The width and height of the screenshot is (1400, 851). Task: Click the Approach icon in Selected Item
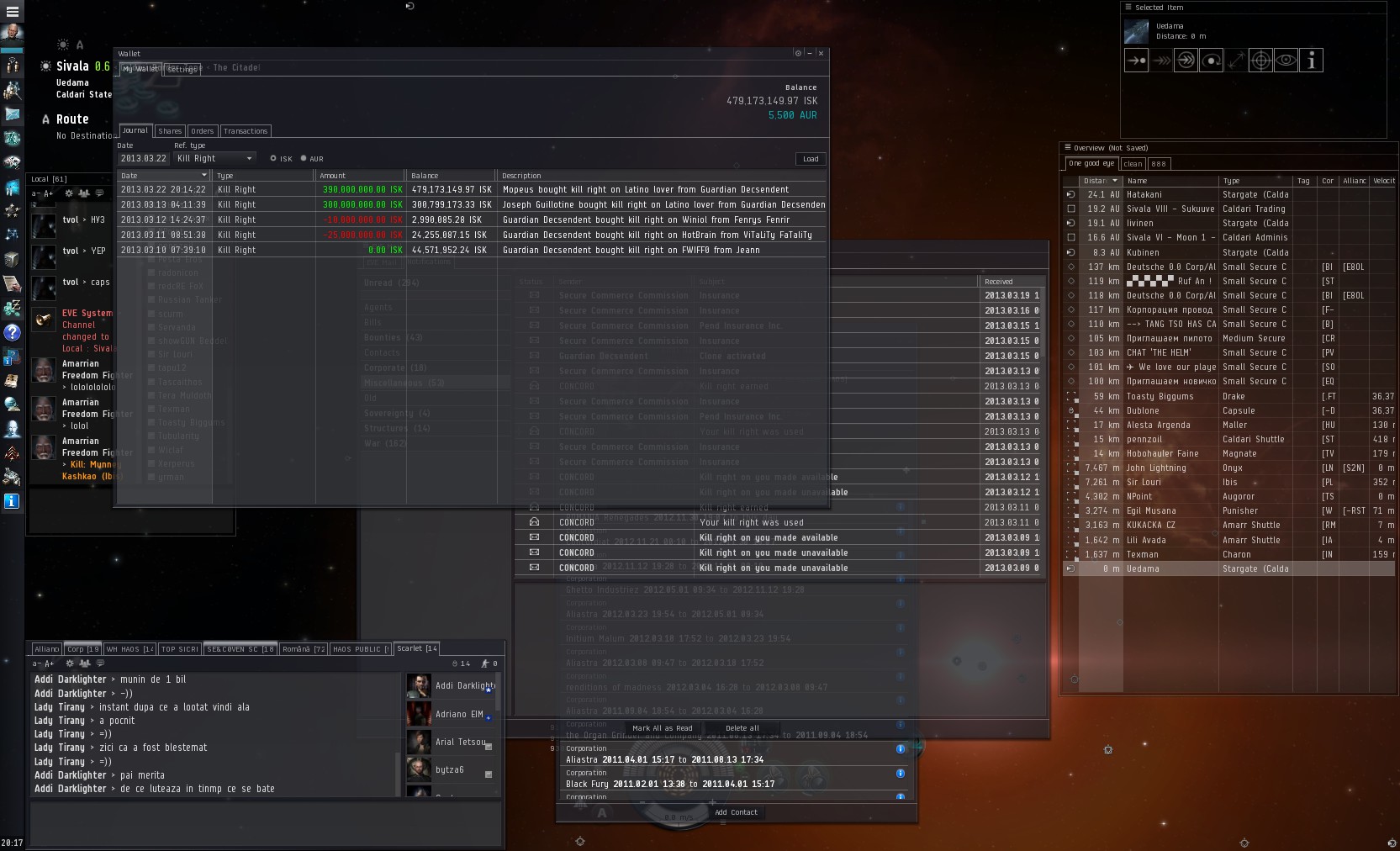(x=1136, y=61)
